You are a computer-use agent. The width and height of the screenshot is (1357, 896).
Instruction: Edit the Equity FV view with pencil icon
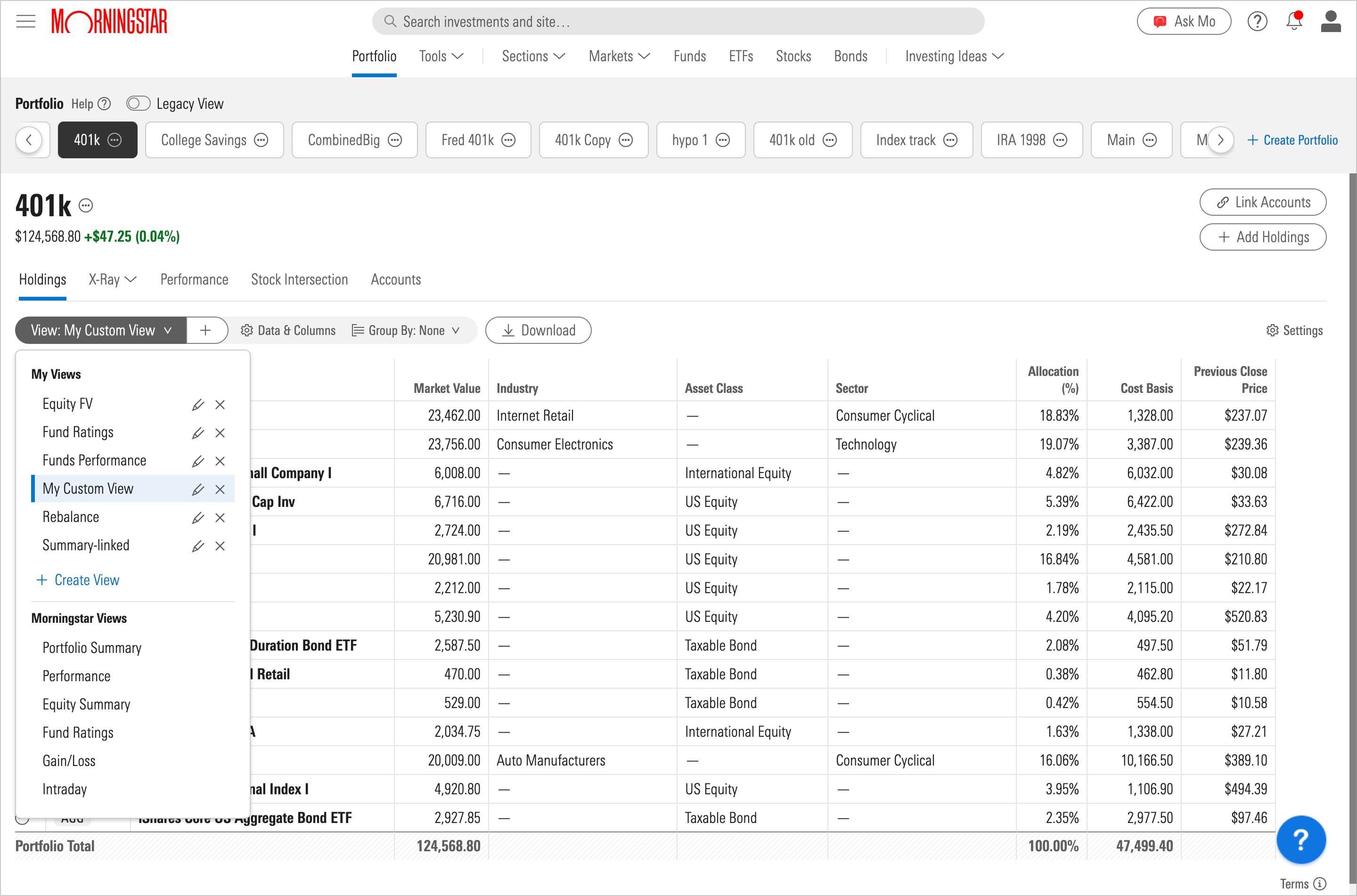point(198,405)
